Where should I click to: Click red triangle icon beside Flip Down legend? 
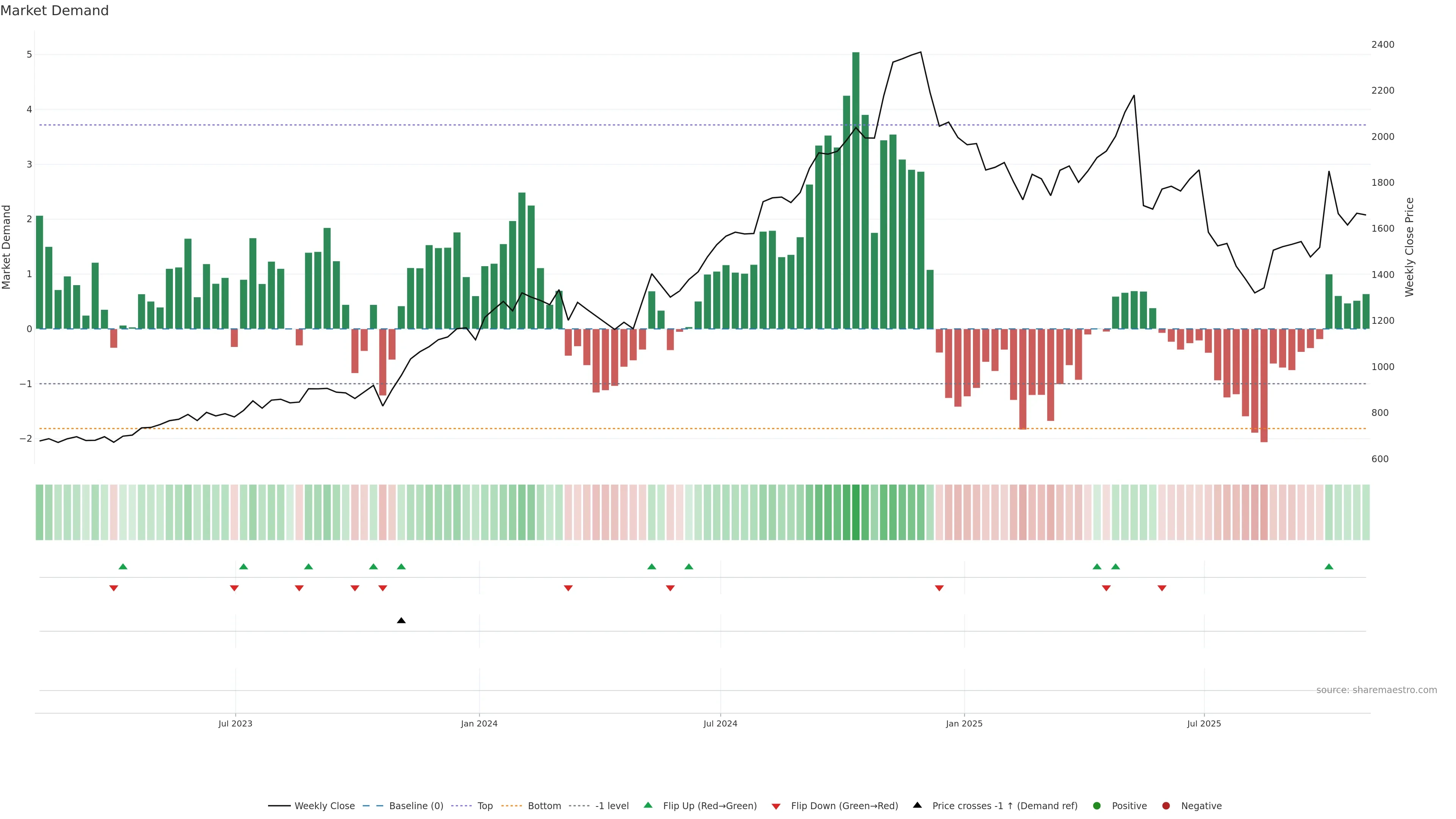click(x=776, y=806)
